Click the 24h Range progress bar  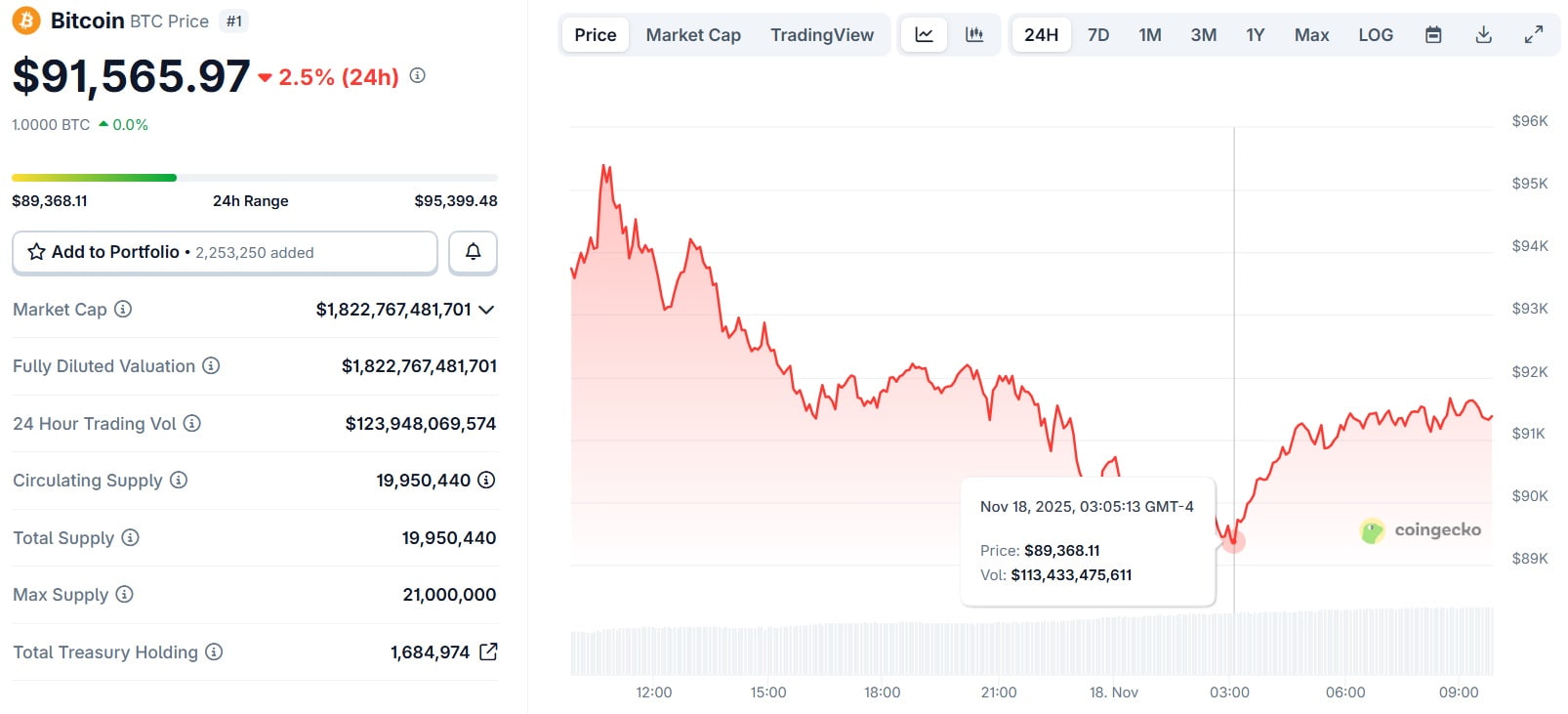click(x=254, y=178)
